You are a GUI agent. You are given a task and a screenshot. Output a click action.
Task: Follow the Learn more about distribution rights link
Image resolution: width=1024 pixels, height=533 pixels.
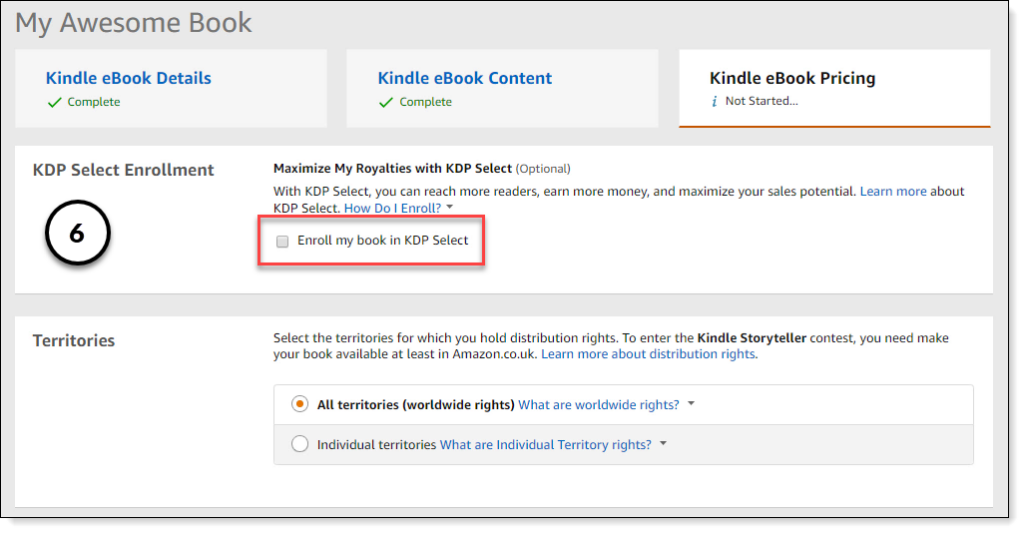point(648,354)
